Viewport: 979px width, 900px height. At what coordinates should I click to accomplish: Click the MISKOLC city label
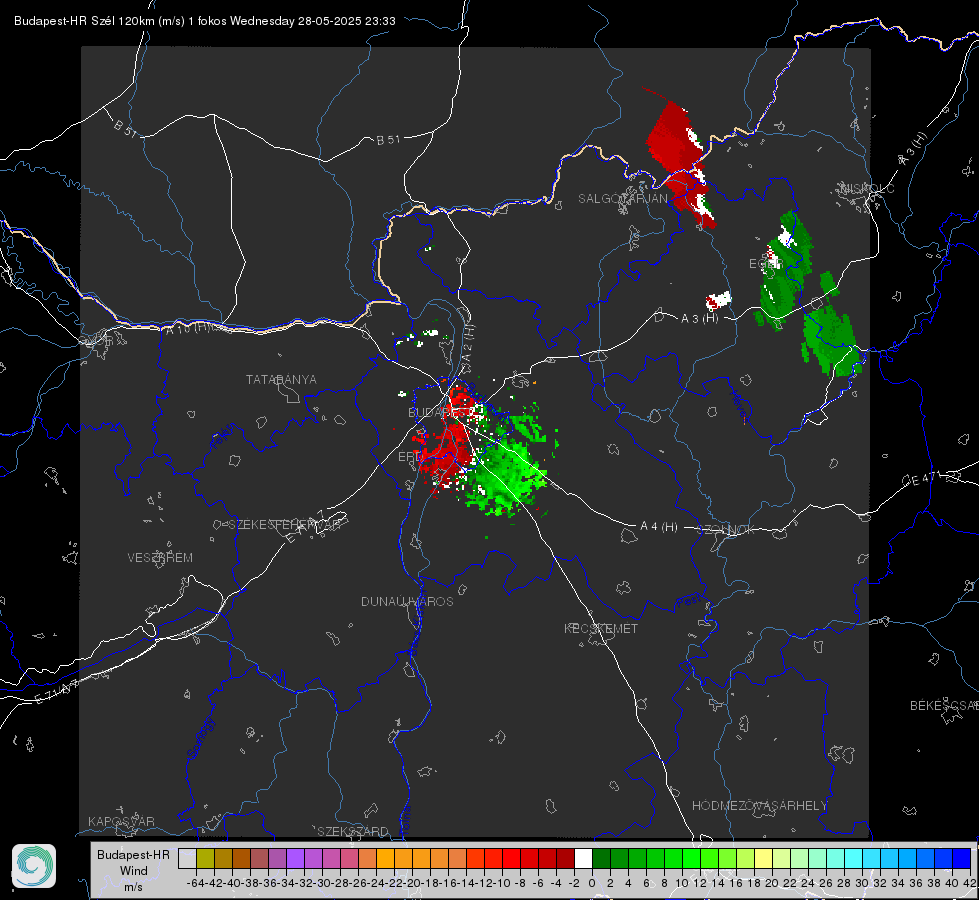pos(867,188)
